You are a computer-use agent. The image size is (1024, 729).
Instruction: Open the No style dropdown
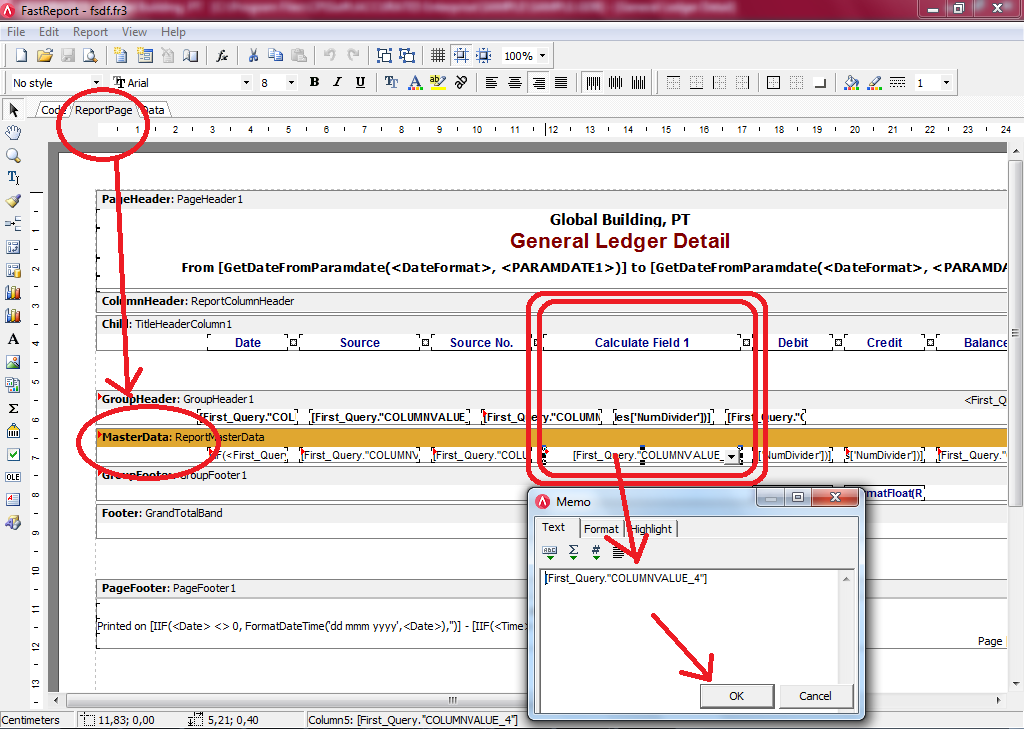click(x=96, y=83)
